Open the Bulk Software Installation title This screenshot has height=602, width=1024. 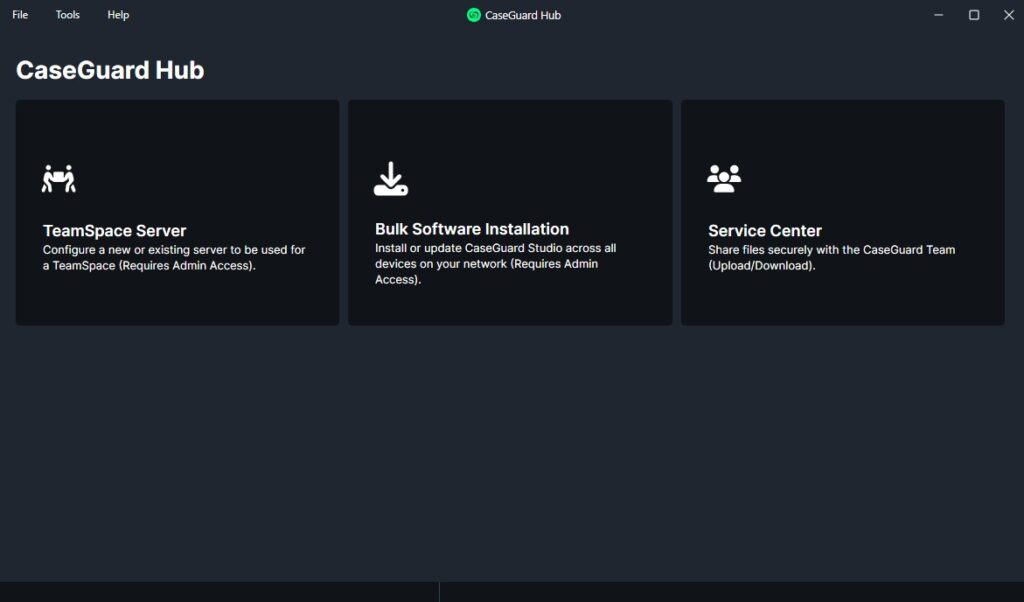click(x=472, y=229)
